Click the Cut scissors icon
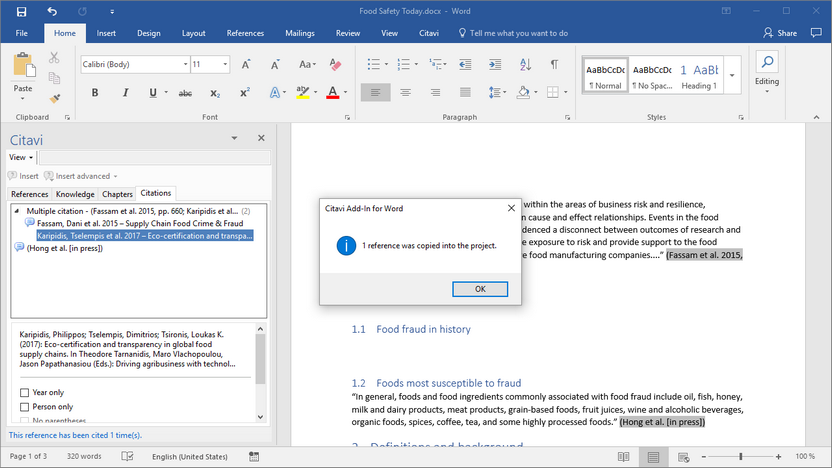This screenshot has height=468, width=832. click(x=54, y=57)
